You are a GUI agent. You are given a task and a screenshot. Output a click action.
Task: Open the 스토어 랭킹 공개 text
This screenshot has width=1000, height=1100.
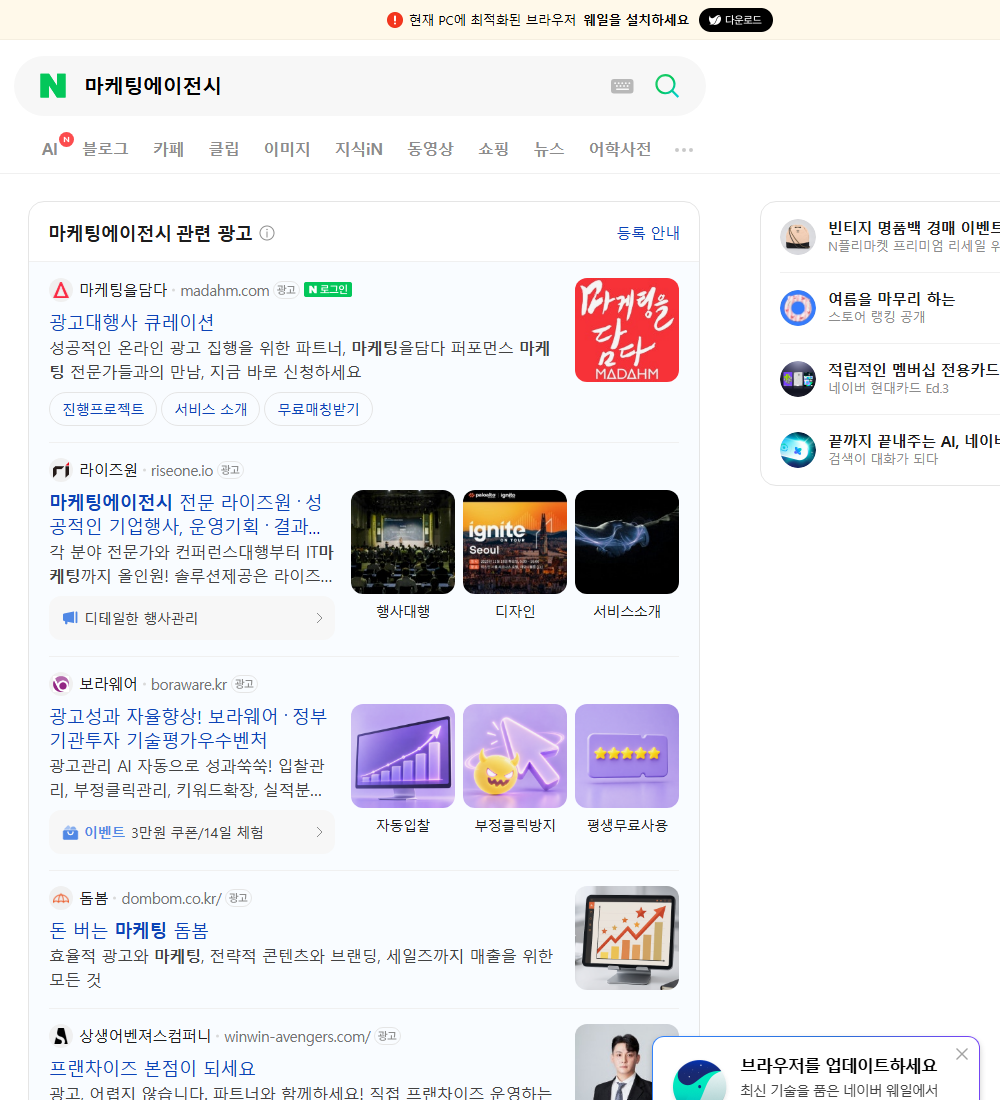(x=876, y=316)
